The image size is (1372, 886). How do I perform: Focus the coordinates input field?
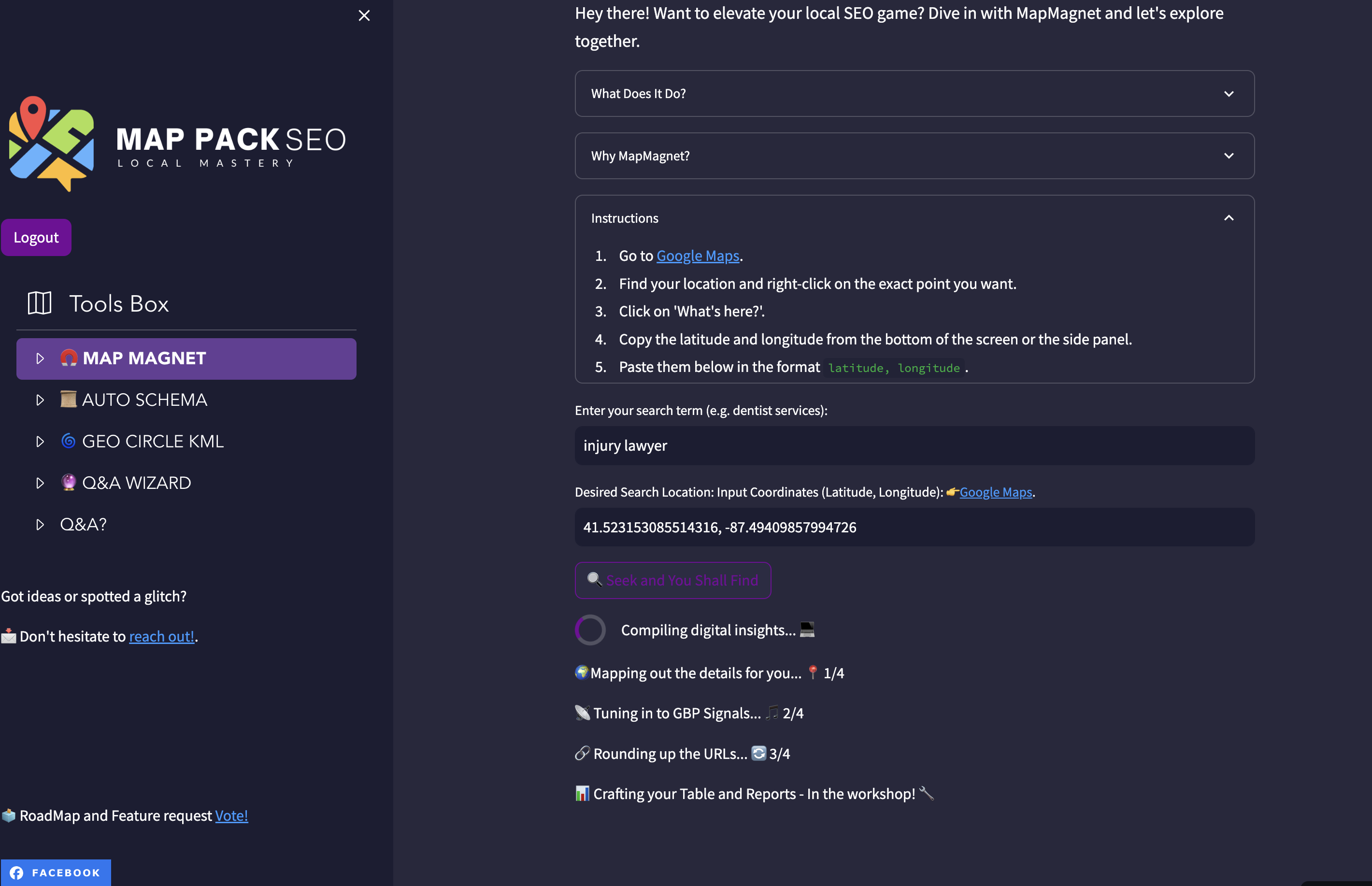914,527
